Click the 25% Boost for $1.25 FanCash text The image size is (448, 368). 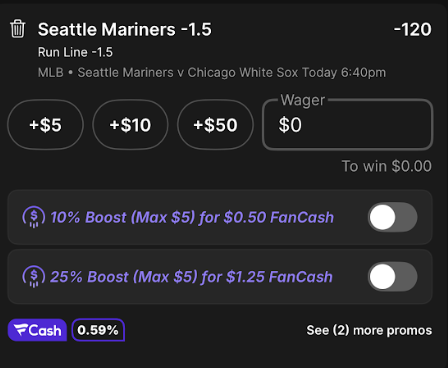tap(191, 277)
